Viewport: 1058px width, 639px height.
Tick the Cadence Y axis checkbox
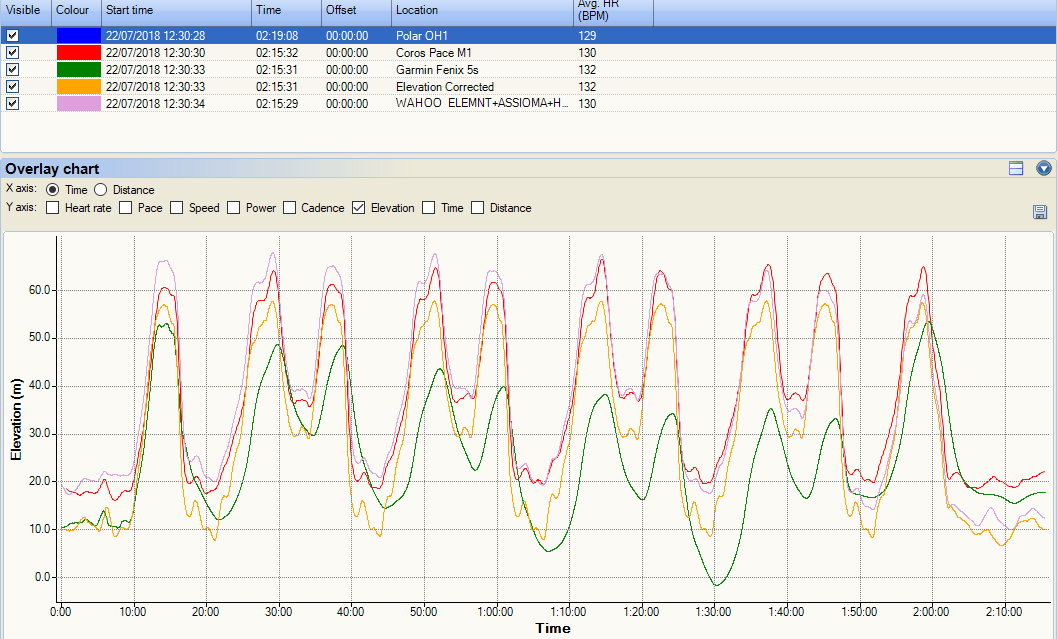290,208
